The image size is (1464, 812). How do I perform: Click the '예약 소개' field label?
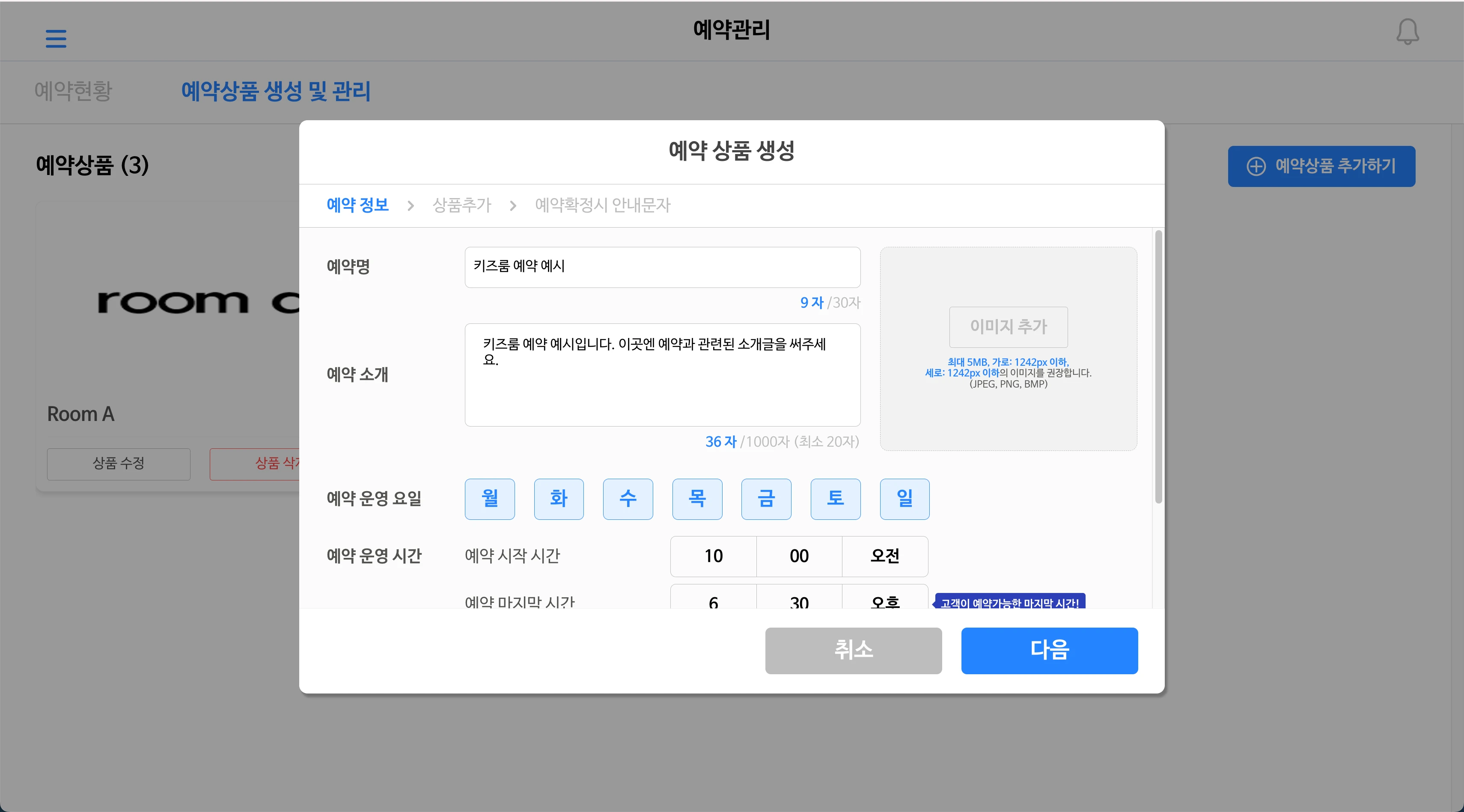(x=357, y=375)
